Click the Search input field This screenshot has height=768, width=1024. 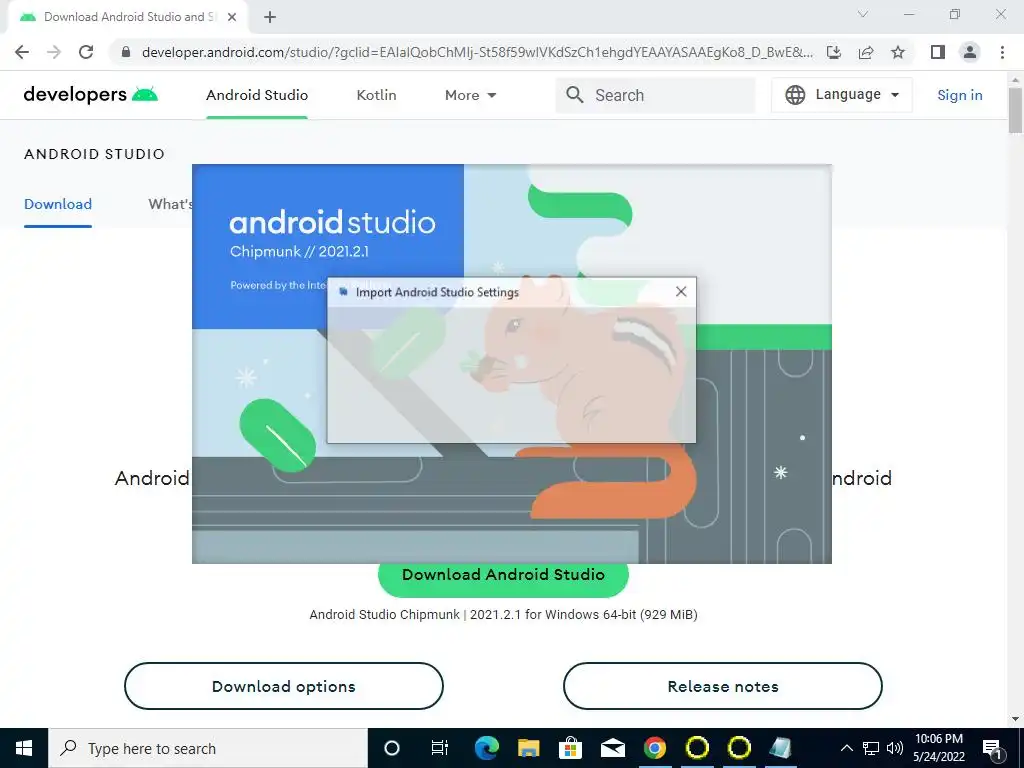656,95
